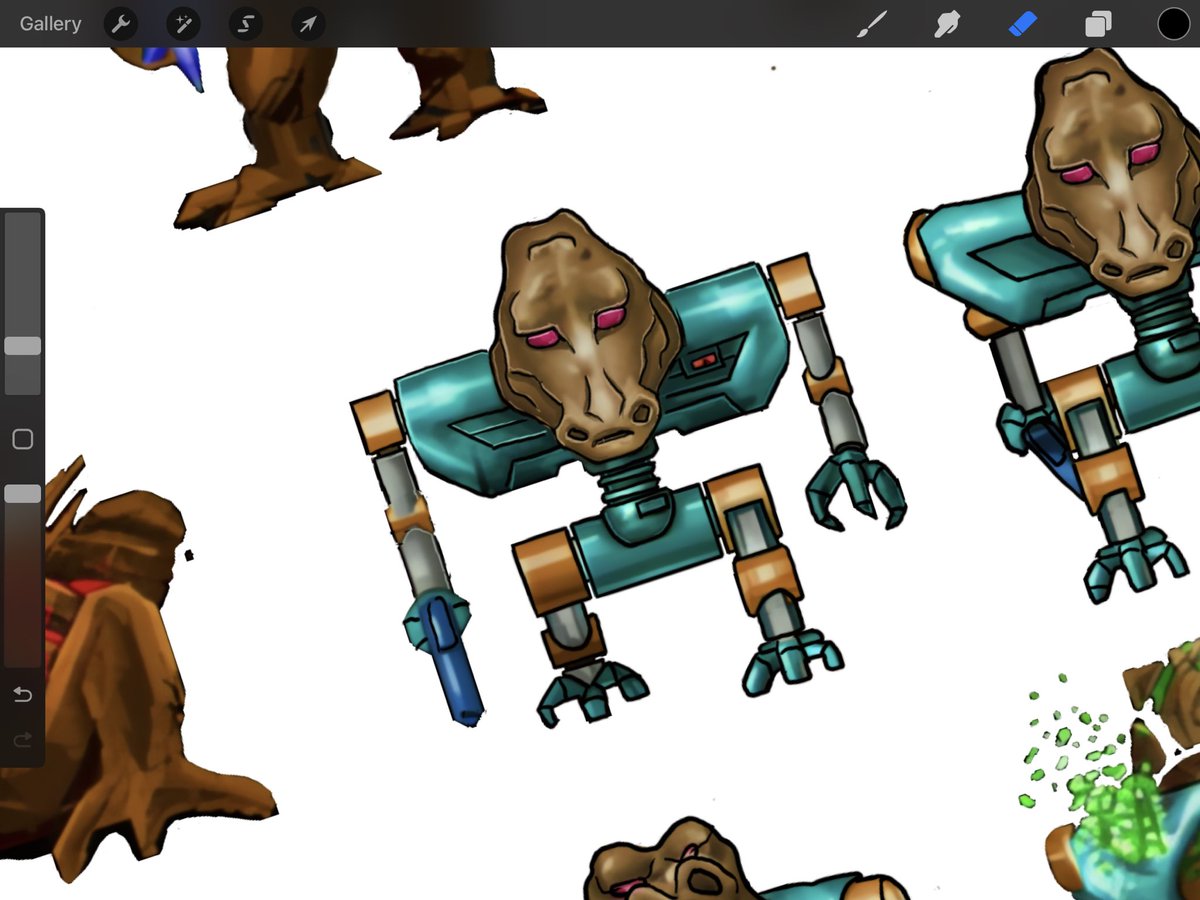This screenshot has height=900, width=1200.
Task: Undo the last stroke
Action: (x=21, y=694)
